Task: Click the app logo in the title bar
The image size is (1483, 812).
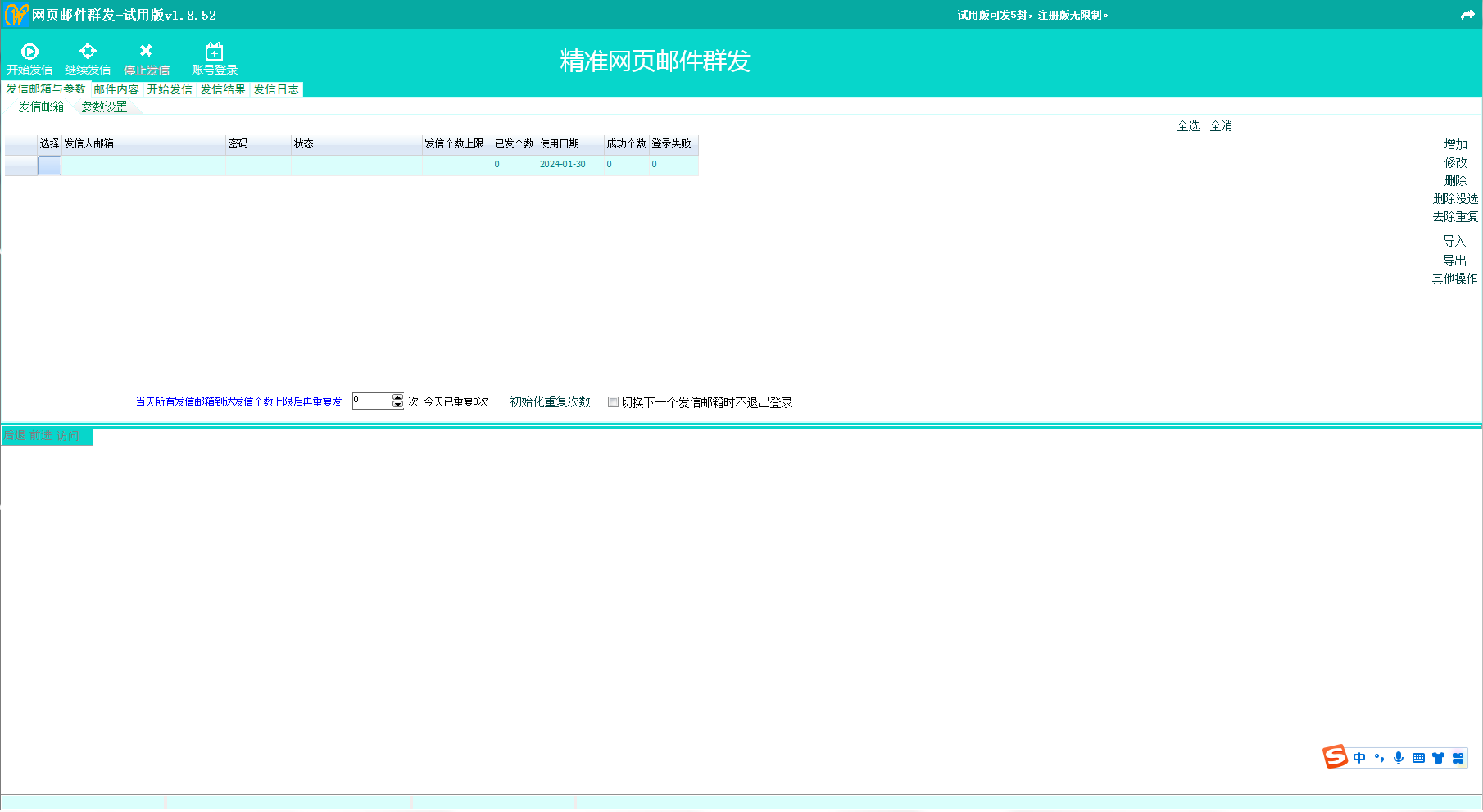Action: (x=16, y=15)
